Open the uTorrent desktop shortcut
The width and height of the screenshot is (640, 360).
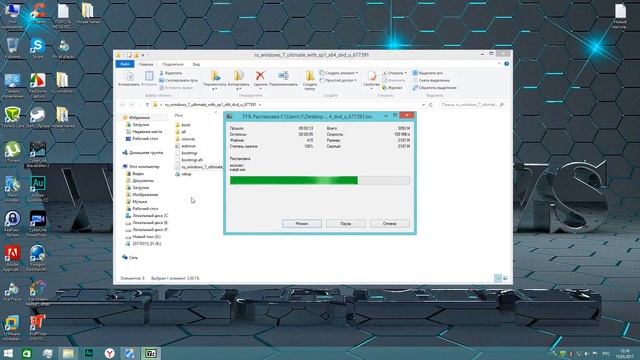click(x=13, y=151)
